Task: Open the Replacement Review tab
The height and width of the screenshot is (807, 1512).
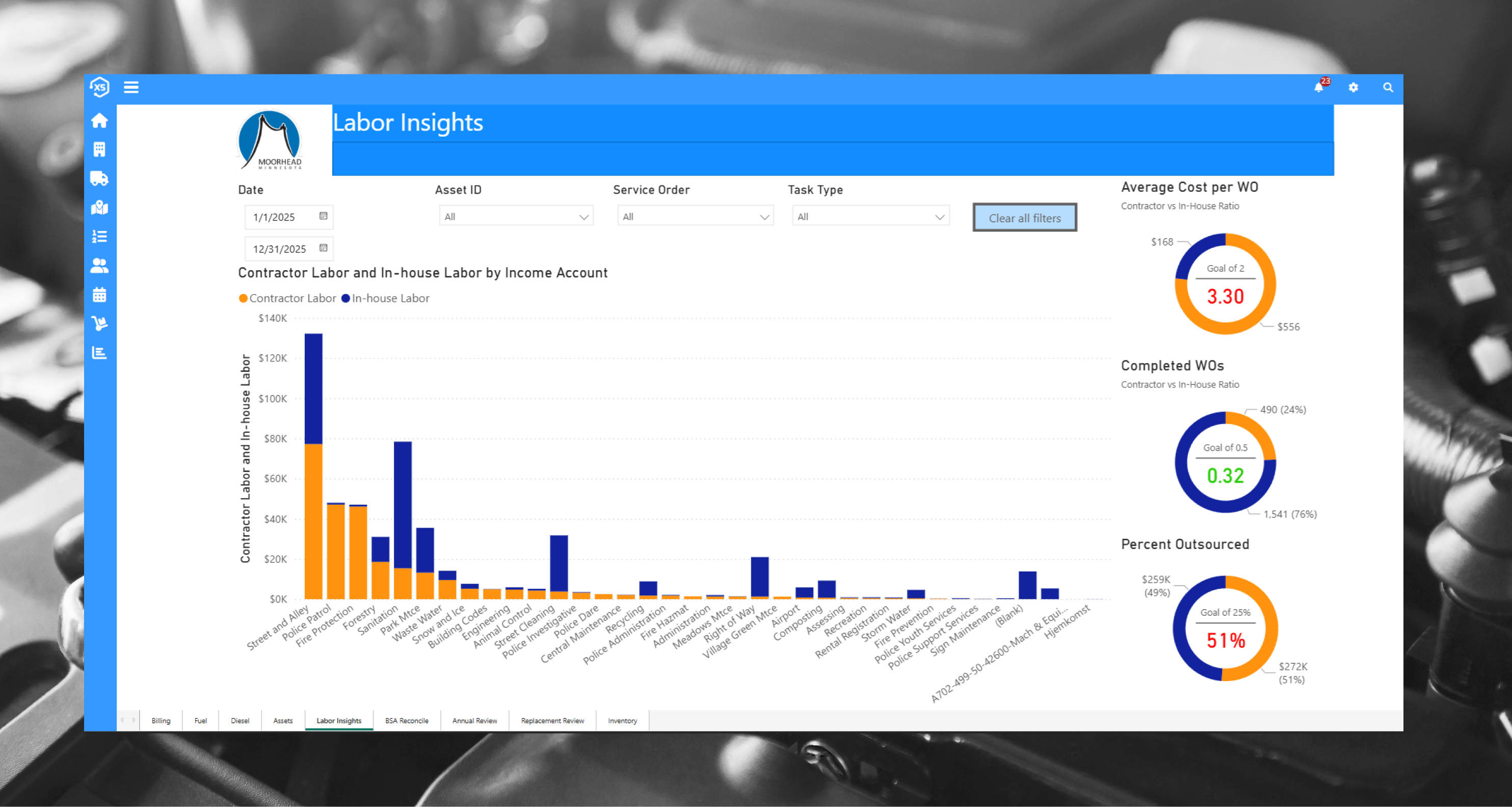Action: pyautogui.click(x=552, y=721)
